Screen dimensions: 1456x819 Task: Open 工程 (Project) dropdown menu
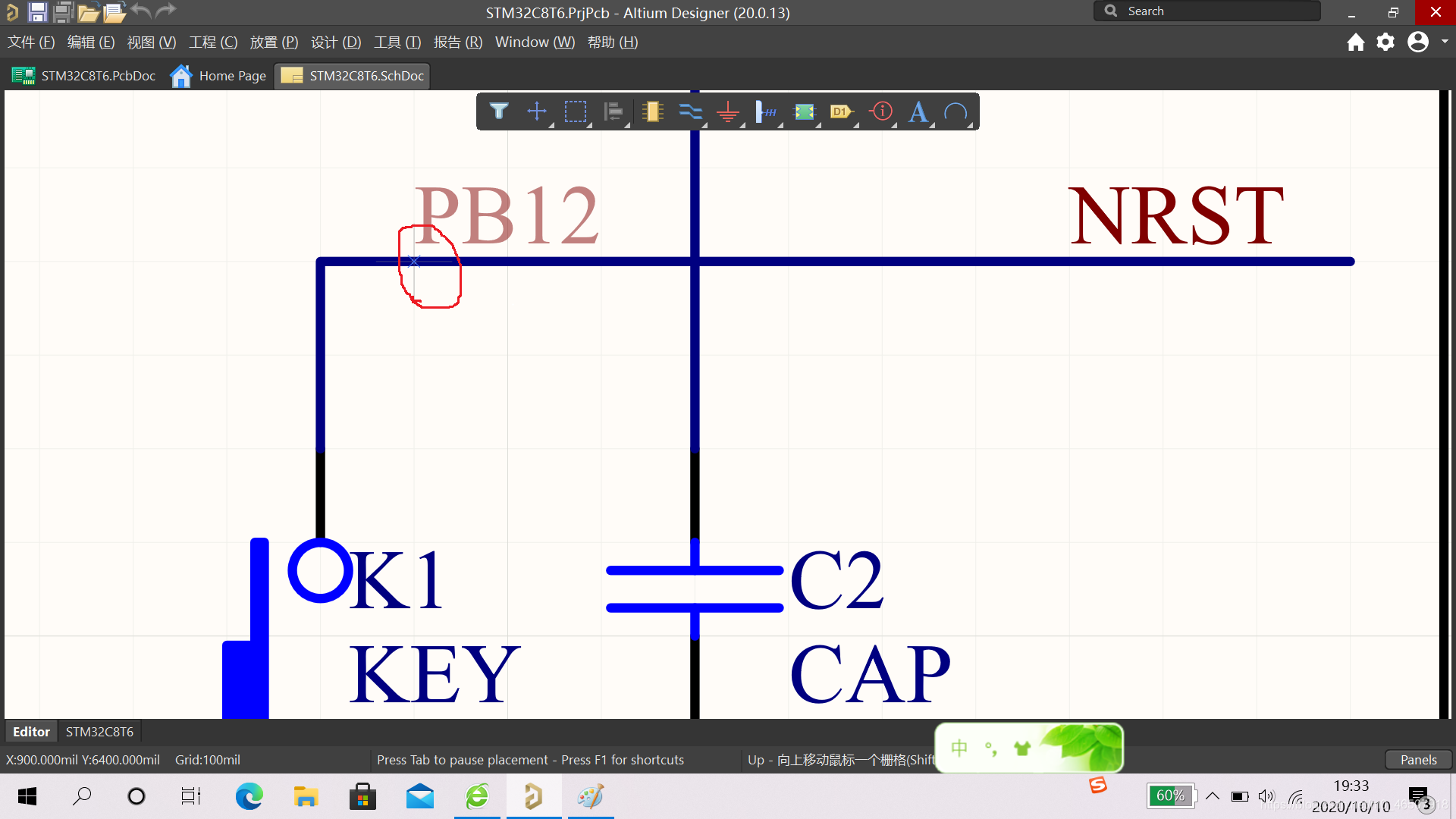(213, 42)
